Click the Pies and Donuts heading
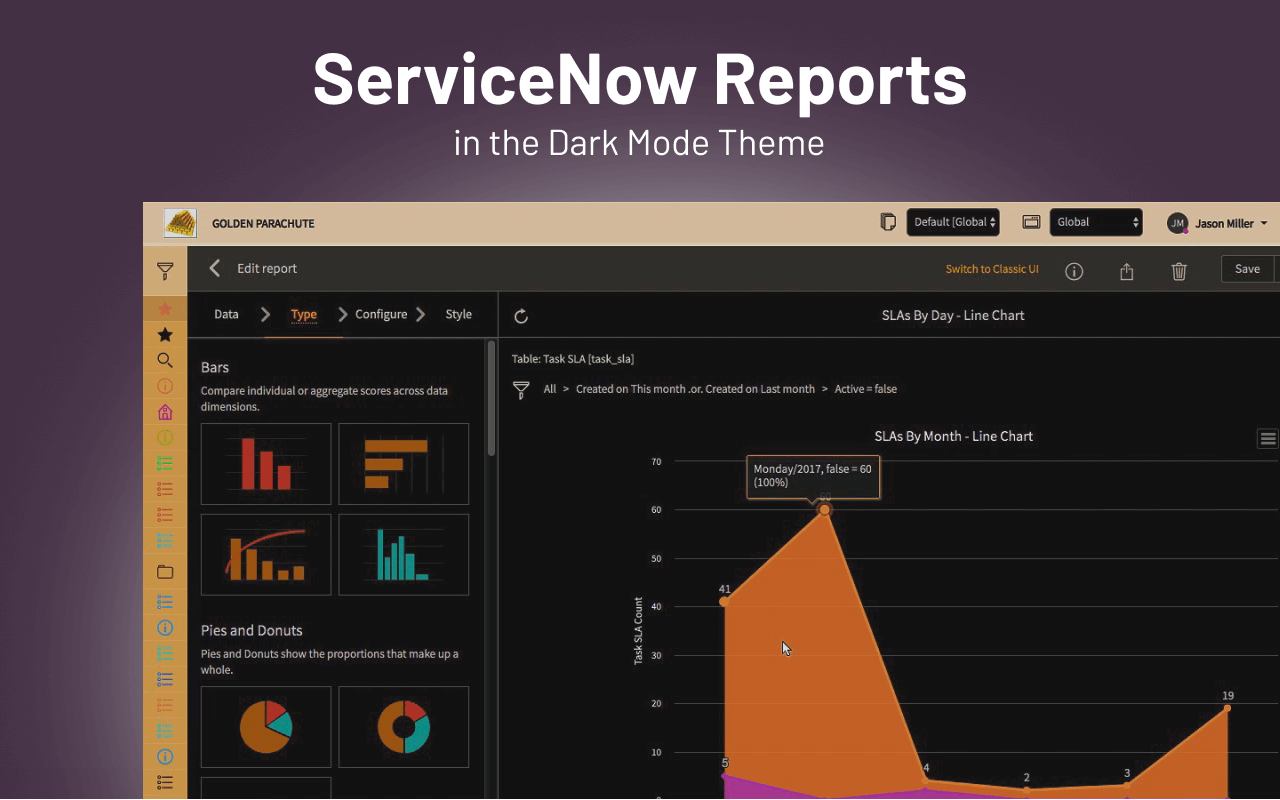This screenshot has width=1280, height=800. coord(252,630)
